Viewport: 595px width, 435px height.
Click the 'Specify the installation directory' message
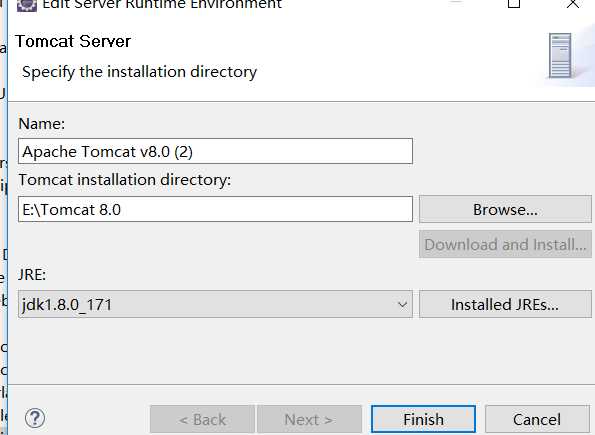click(139, 72)
